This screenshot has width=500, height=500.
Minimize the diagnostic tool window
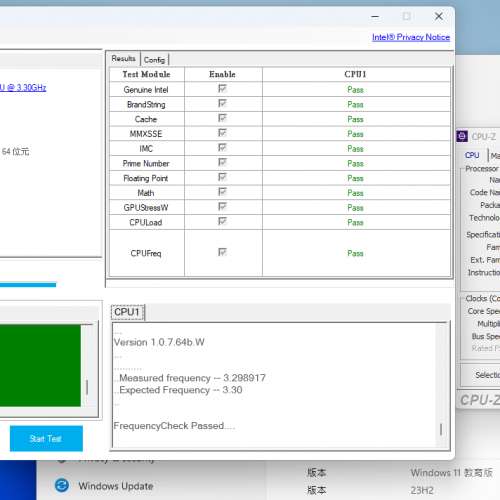point(375,16)
